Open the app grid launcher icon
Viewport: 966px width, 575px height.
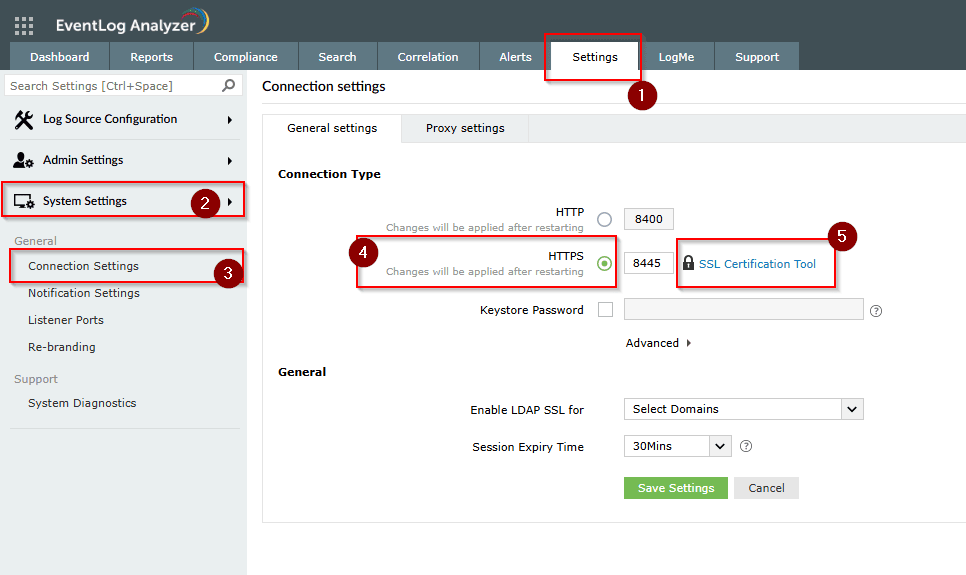(24, 26)
